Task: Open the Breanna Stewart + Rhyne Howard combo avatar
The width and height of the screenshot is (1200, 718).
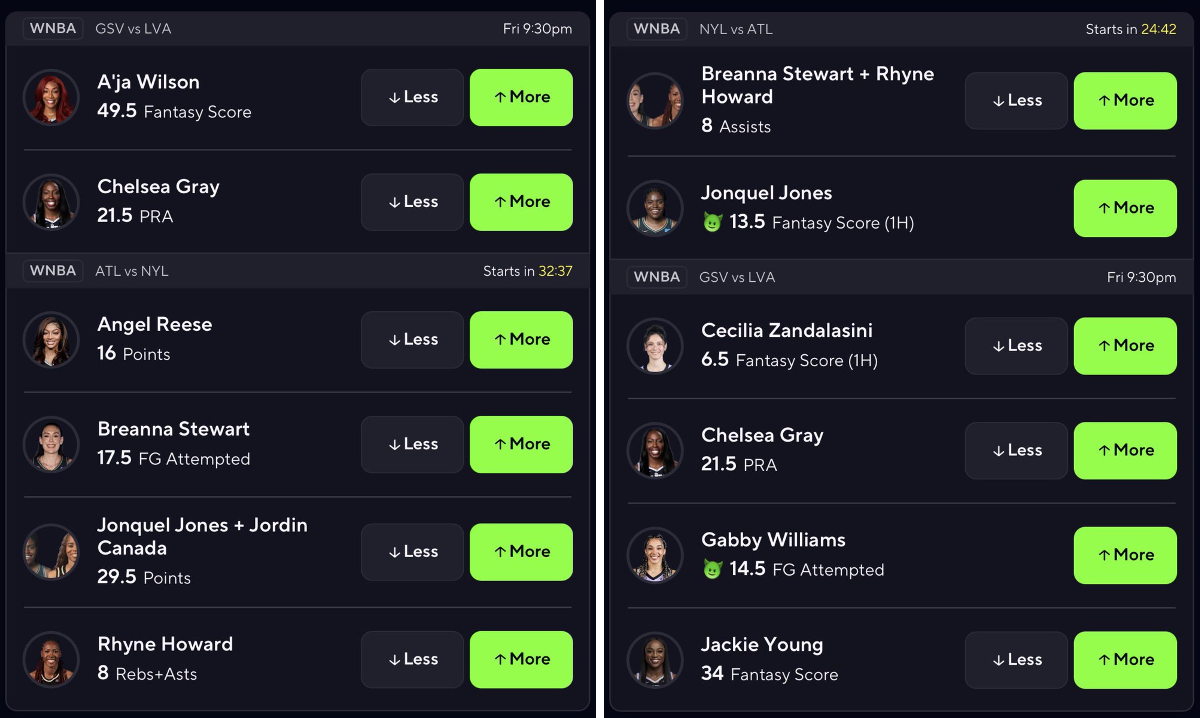Action: [x=655, y=100]
